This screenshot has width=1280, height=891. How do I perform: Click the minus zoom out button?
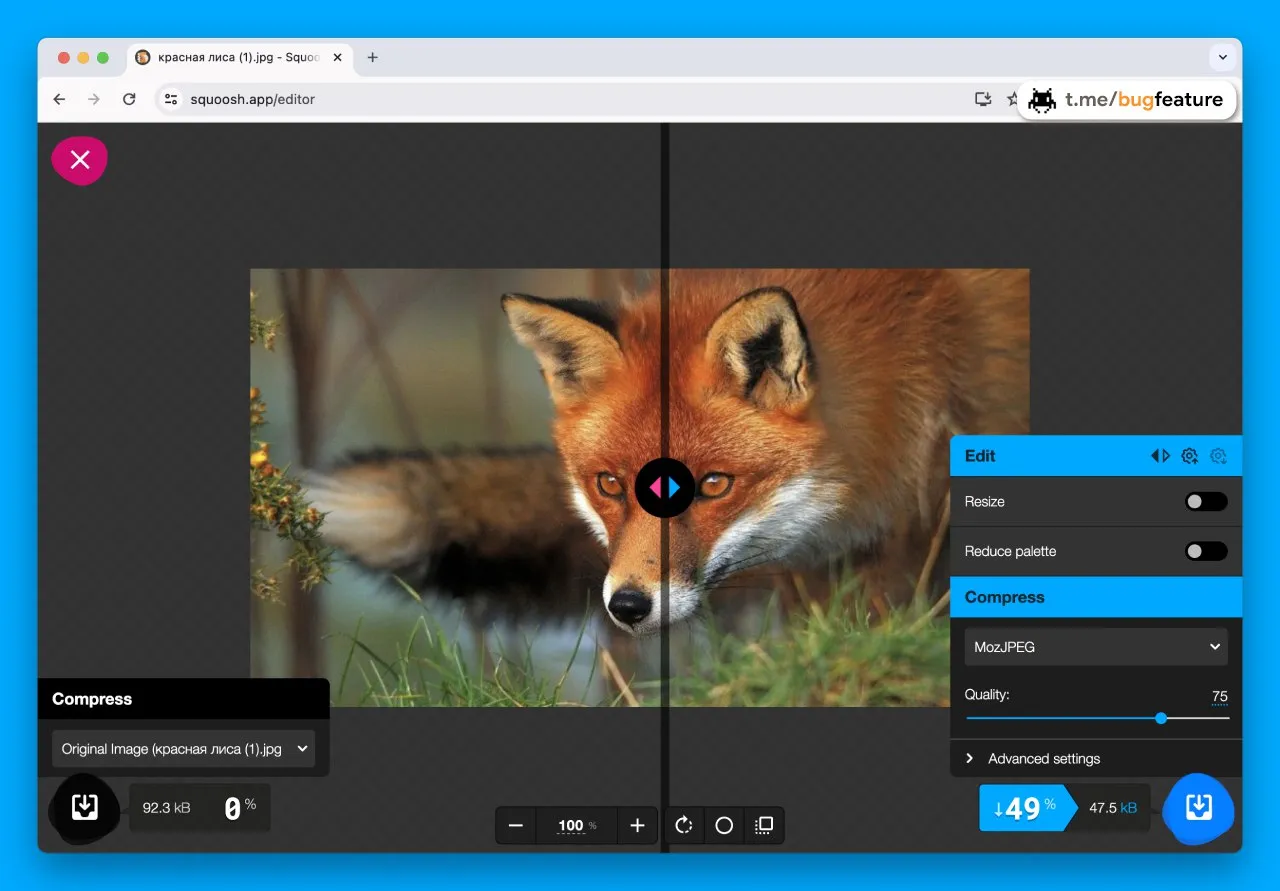516,826
